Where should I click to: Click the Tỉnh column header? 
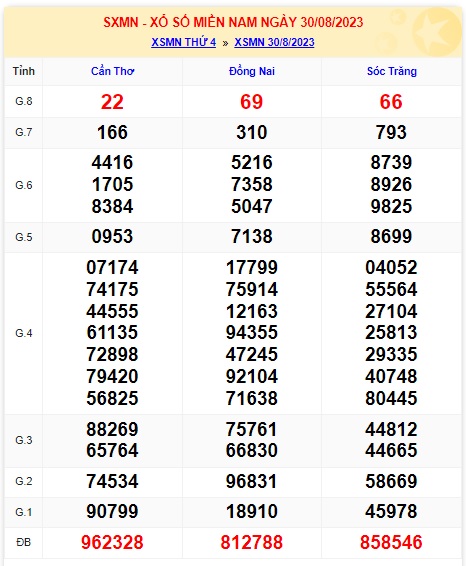[24, 71]
